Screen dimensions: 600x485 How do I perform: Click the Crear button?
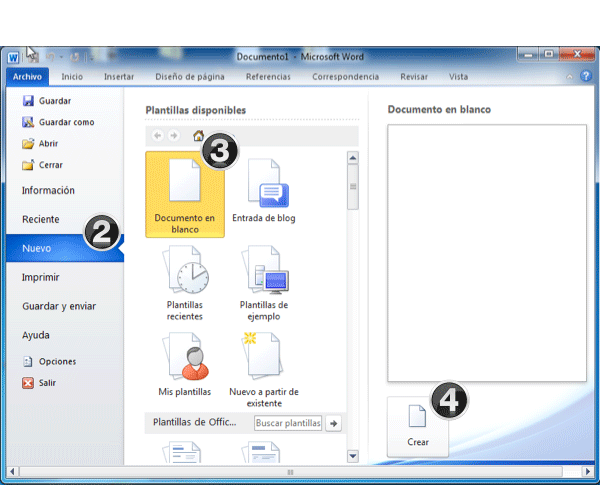[417, 427]
